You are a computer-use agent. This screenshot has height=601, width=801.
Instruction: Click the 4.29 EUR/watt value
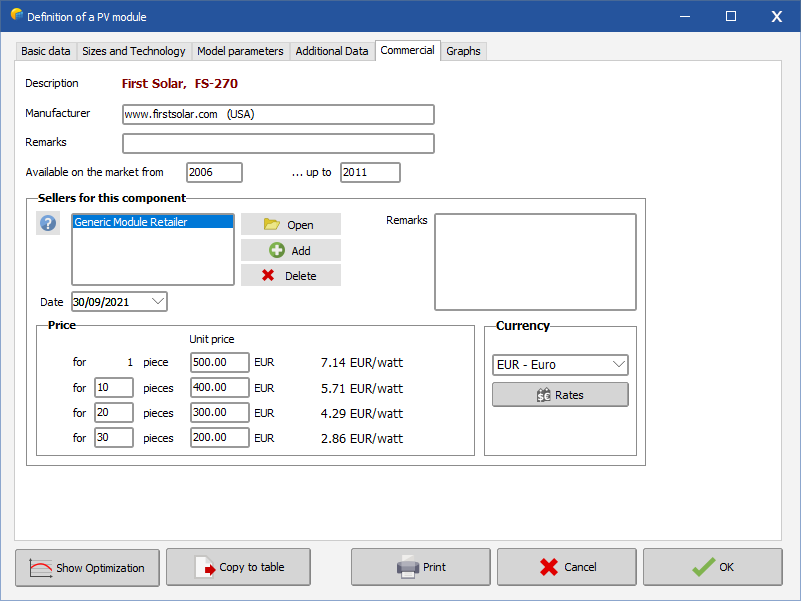coord(362,413)
